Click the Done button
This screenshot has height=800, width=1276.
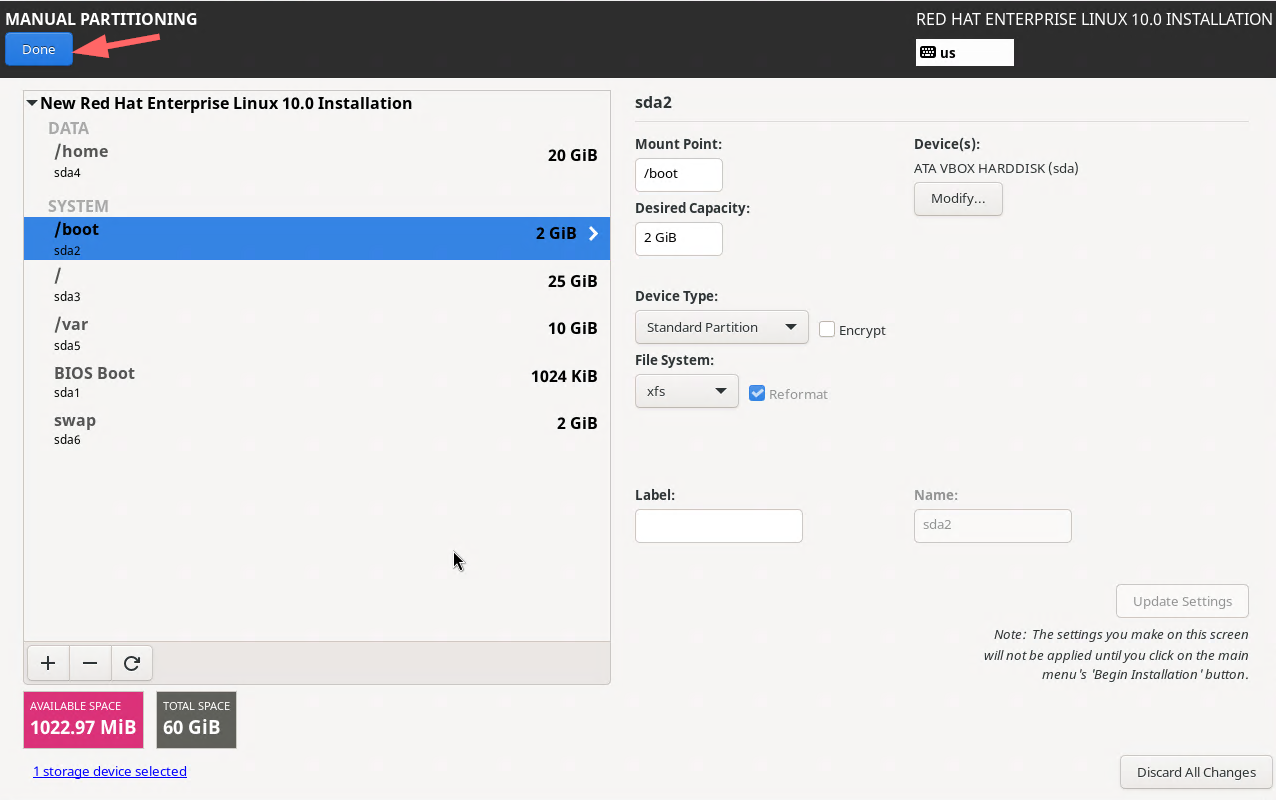coord(39,49)
